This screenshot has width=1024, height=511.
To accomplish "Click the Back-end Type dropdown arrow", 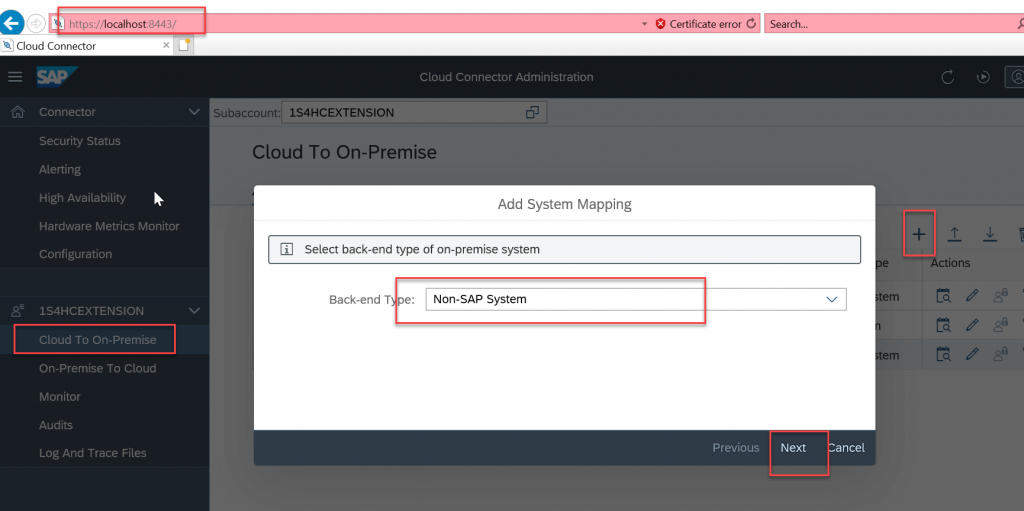I will (x=832, y=299).
